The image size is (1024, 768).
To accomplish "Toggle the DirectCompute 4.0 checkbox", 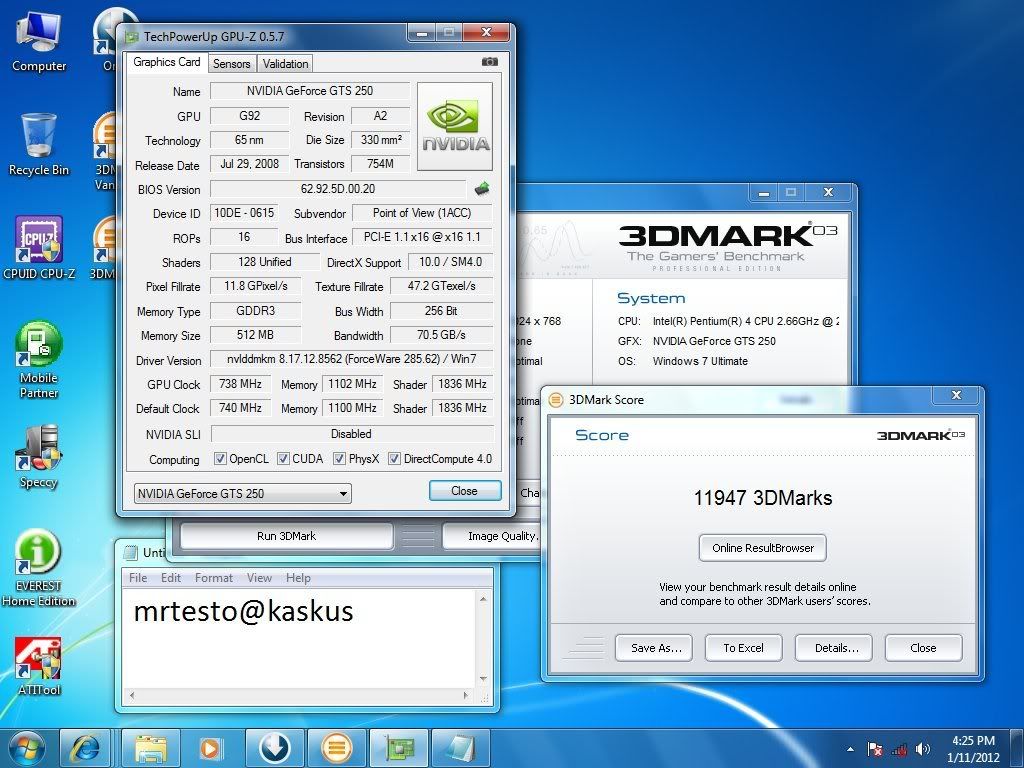I will click(x=394, y=458).
